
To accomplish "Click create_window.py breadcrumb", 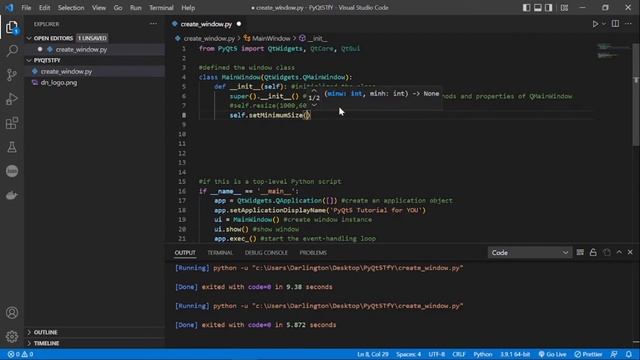I will (209, 38).
